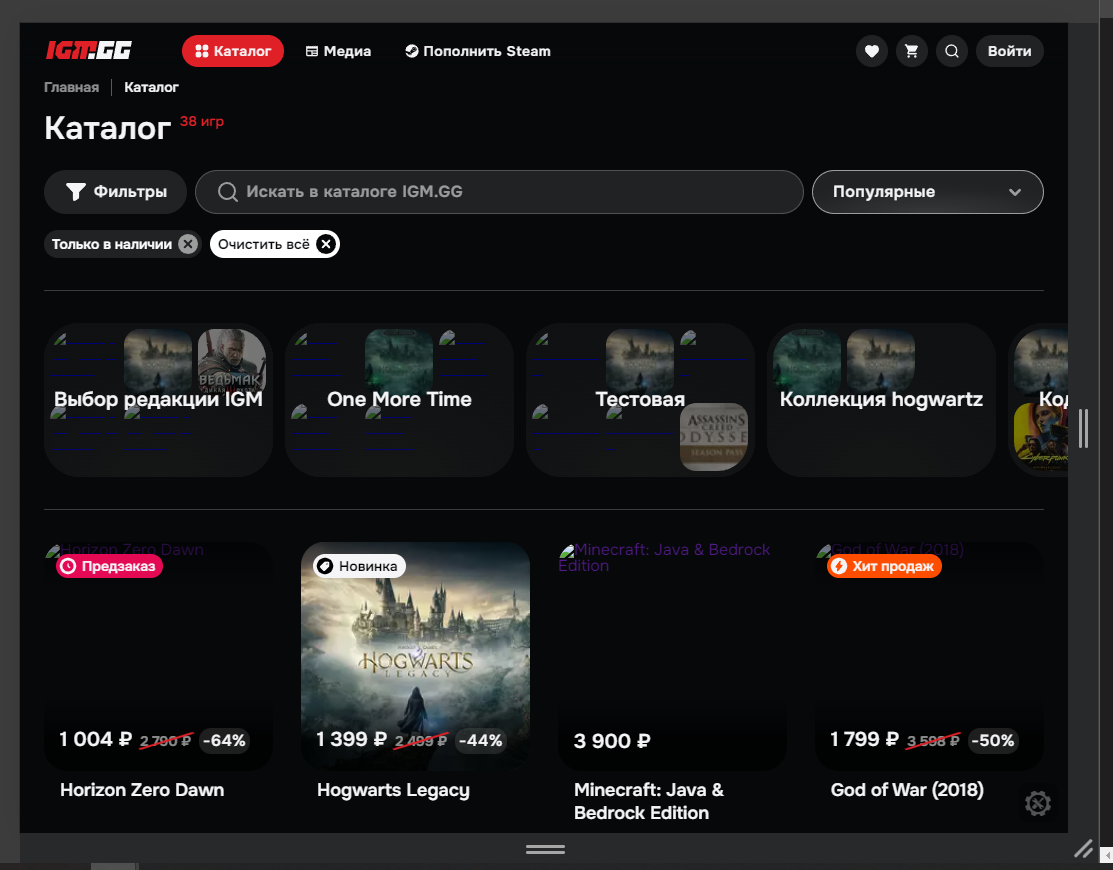Open the Hogwarts Legacy cover image
This screenshot has height=870, width=1113.
coord(415,656)
